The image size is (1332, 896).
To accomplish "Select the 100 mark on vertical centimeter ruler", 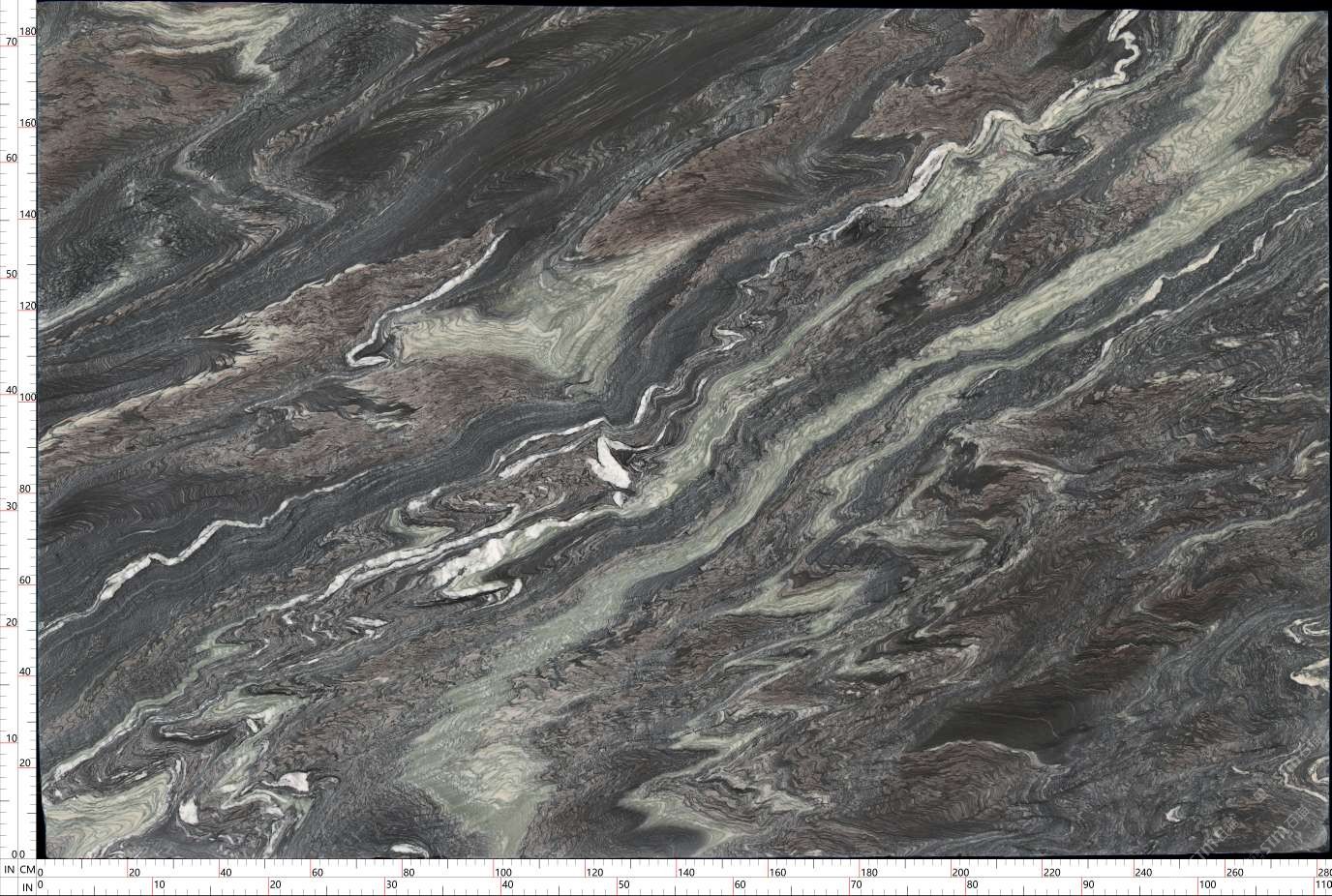I will coord(28,399).
